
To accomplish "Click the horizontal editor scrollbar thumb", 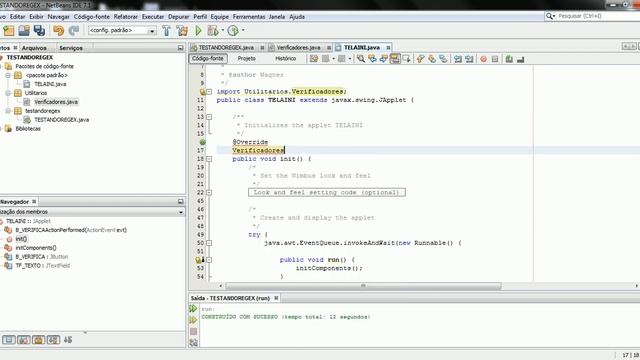I will pos(363,286).
